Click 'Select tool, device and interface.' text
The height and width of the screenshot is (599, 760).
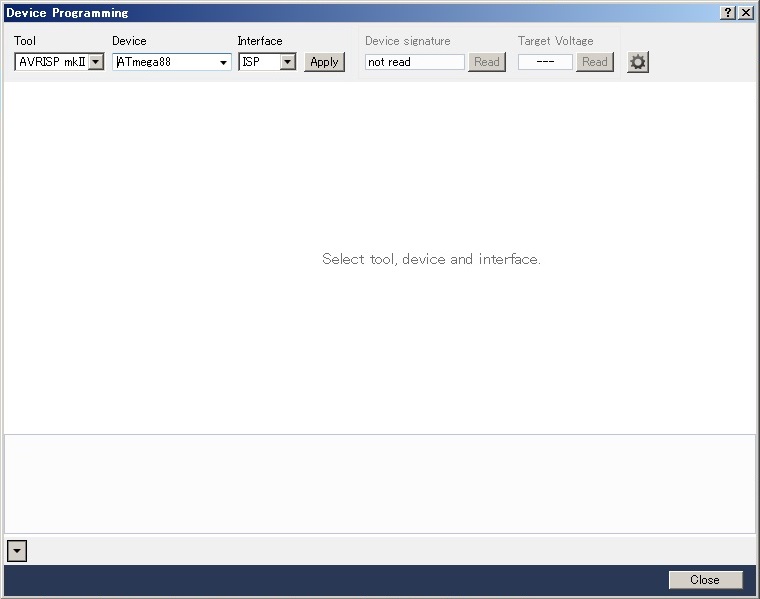click(x=431, y=259)
